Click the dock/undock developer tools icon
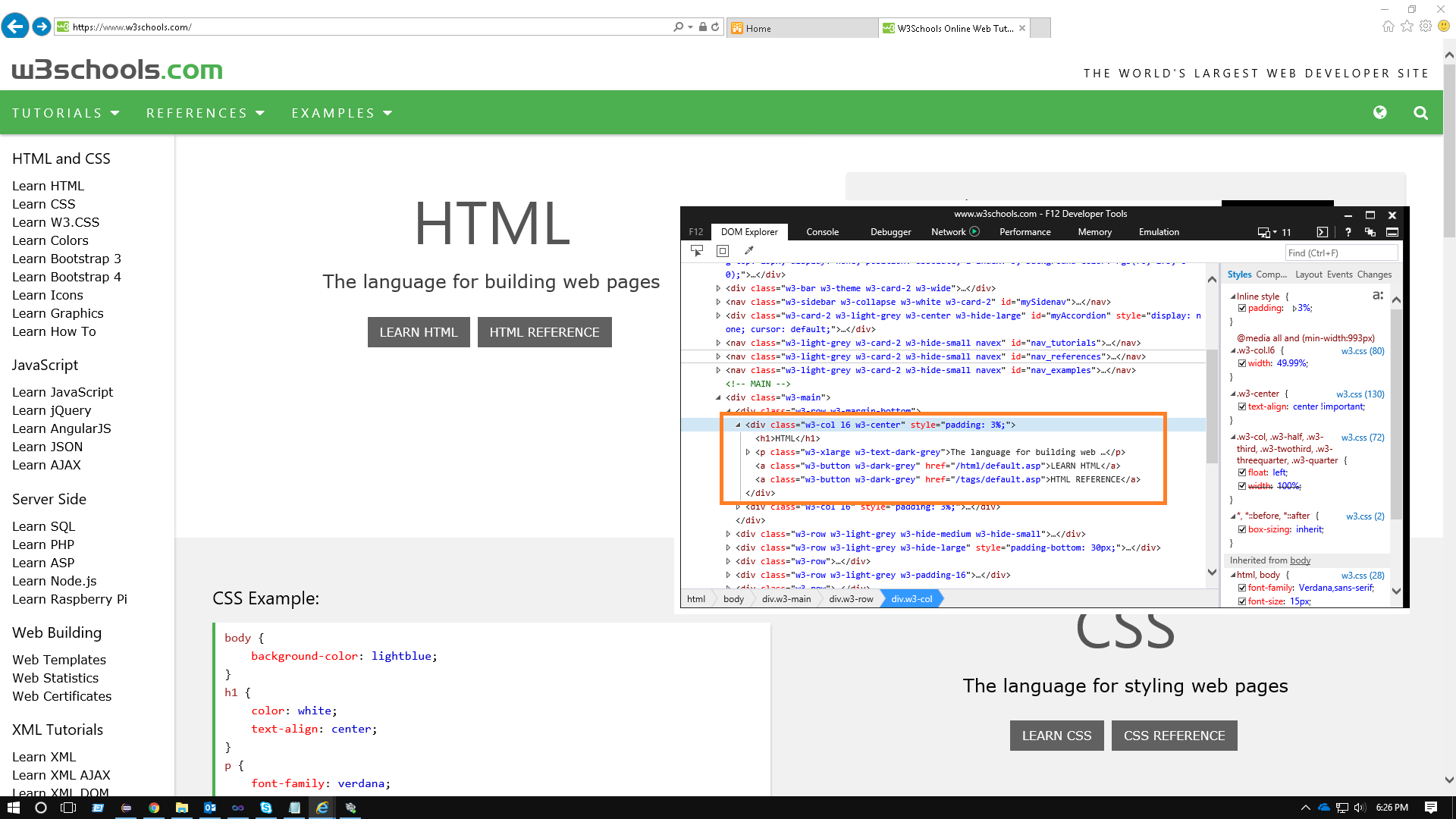Image resolution: width=1456 pixels, height=819 pixels. [x=1392, y=232]
